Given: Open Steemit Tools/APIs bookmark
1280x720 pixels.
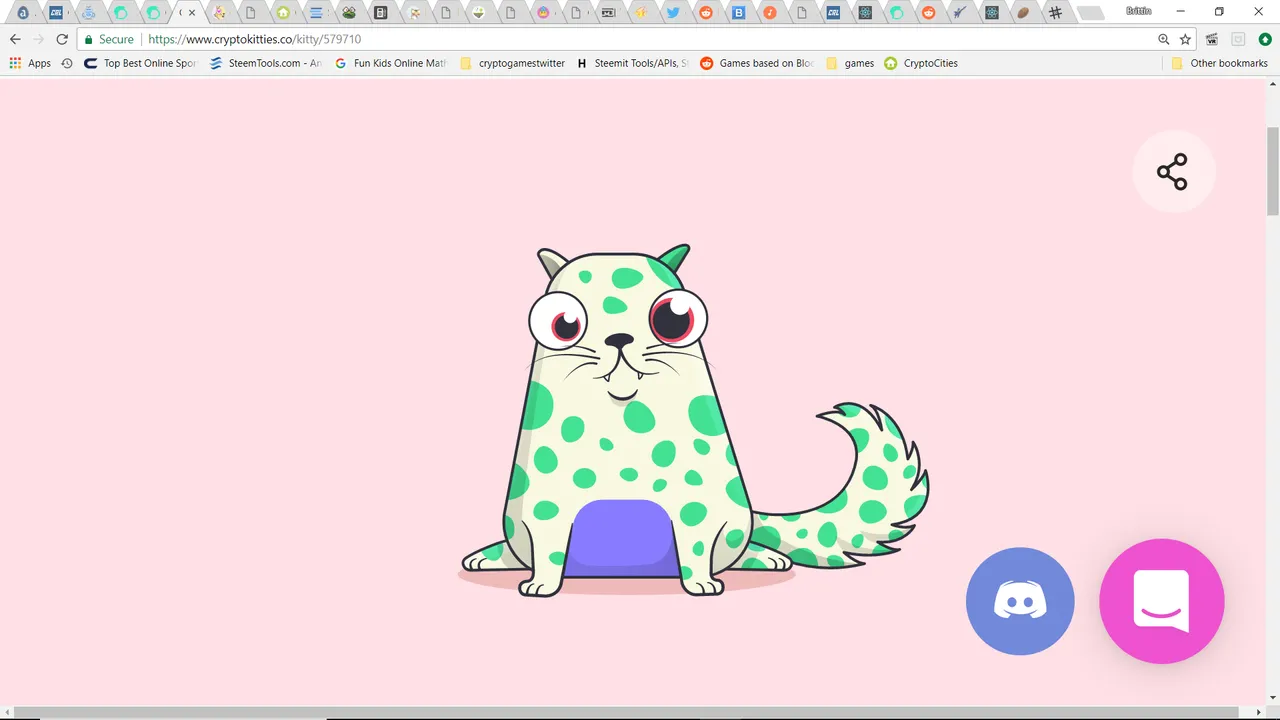Looking at the screenshot, I should point(632,63).
